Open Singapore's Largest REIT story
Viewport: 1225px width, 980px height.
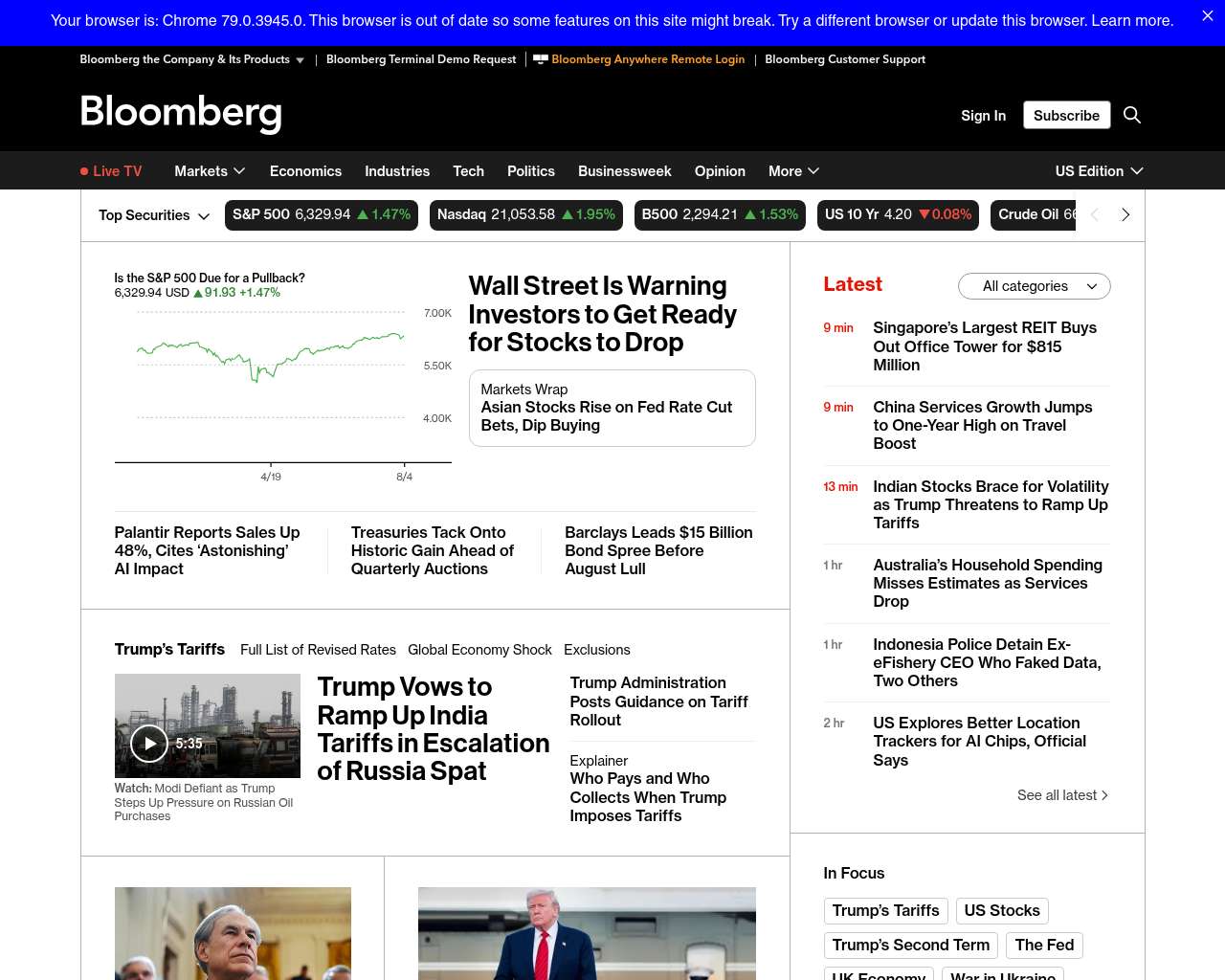(x=985, y=346)
